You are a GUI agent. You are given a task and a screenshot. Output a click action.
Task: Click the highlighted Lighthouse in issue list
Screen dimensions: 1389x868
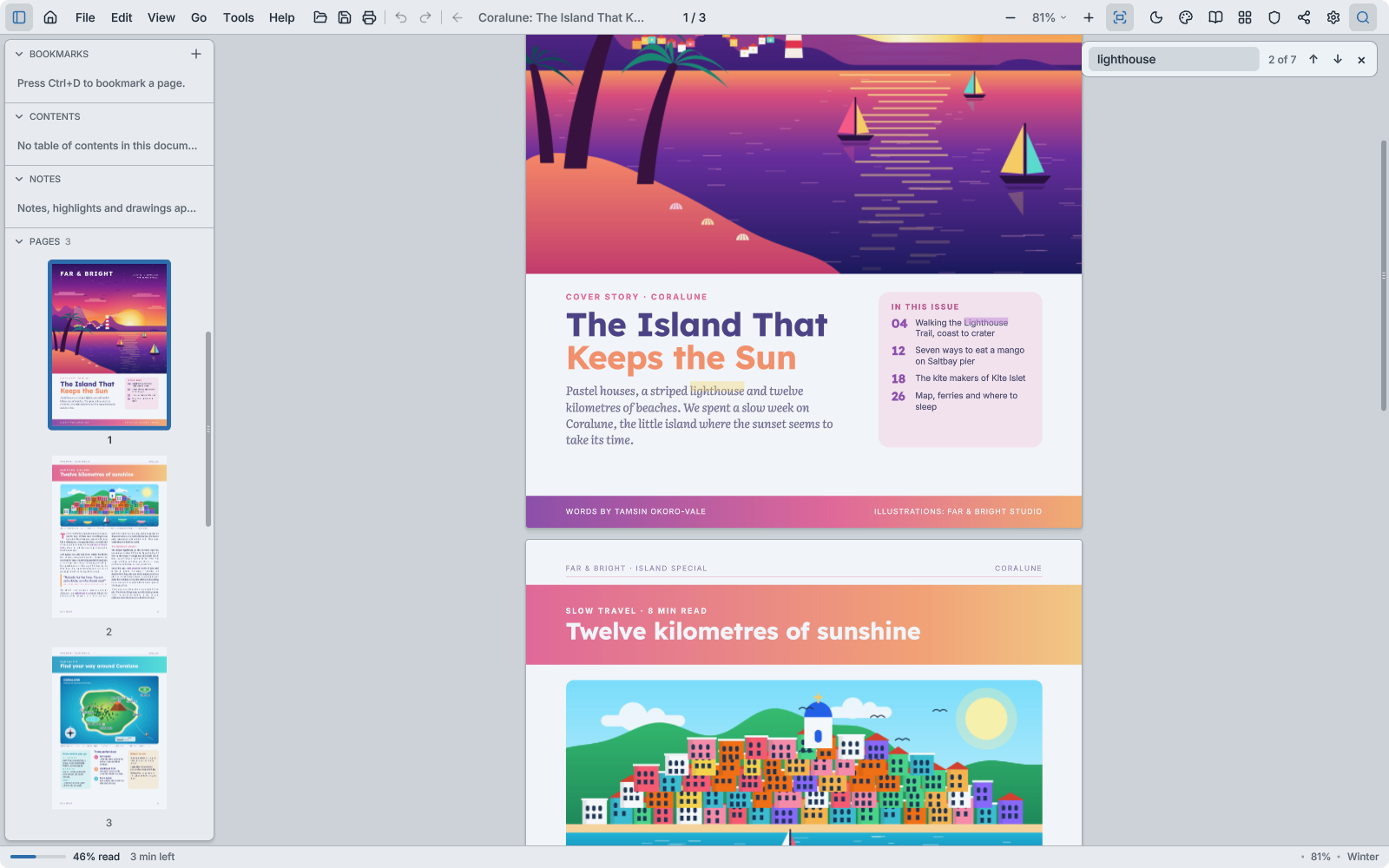point(985,323)
